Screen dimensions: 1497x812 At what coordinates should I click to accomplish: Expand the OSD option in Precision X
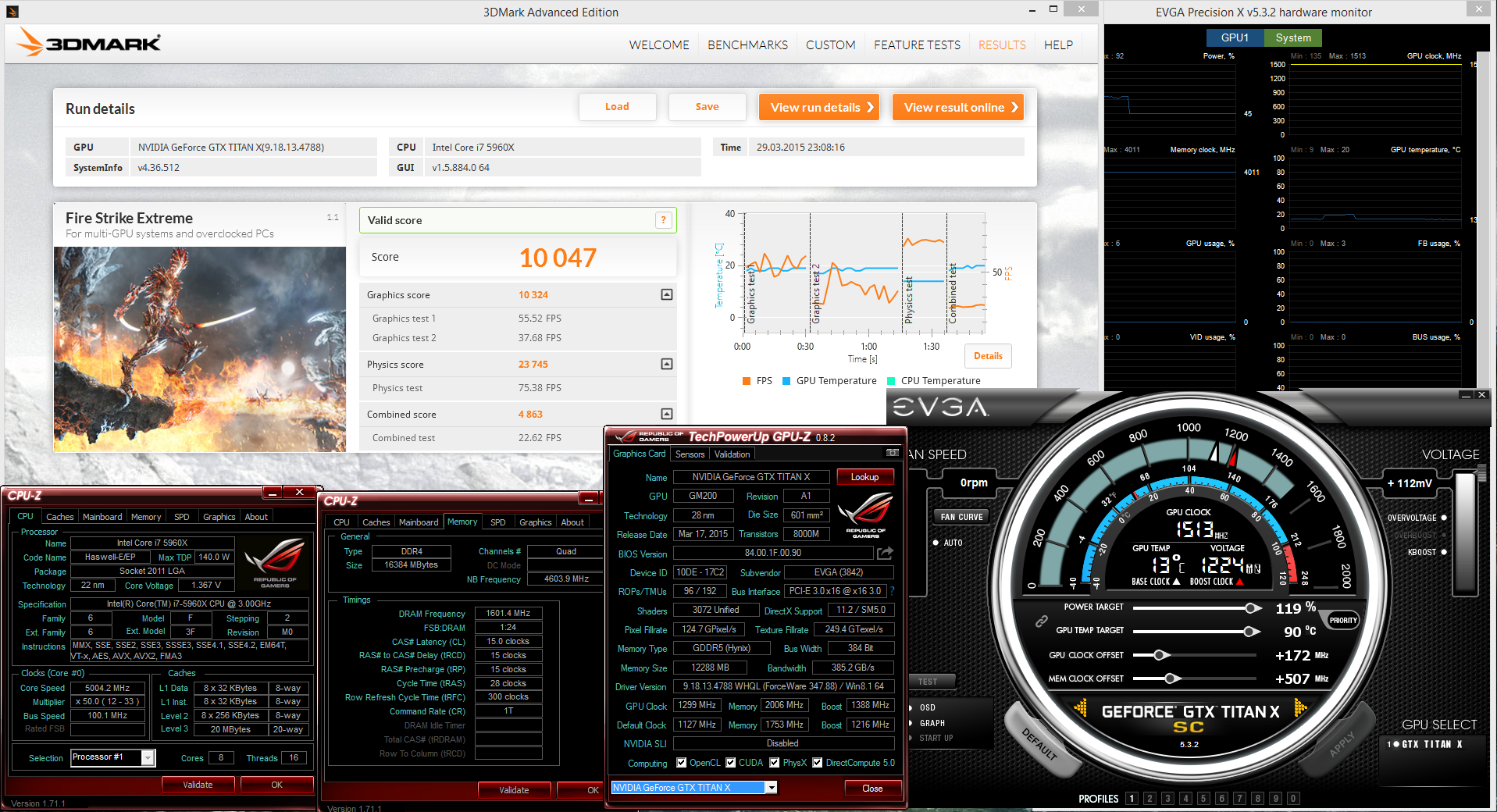tap(928, 707)
